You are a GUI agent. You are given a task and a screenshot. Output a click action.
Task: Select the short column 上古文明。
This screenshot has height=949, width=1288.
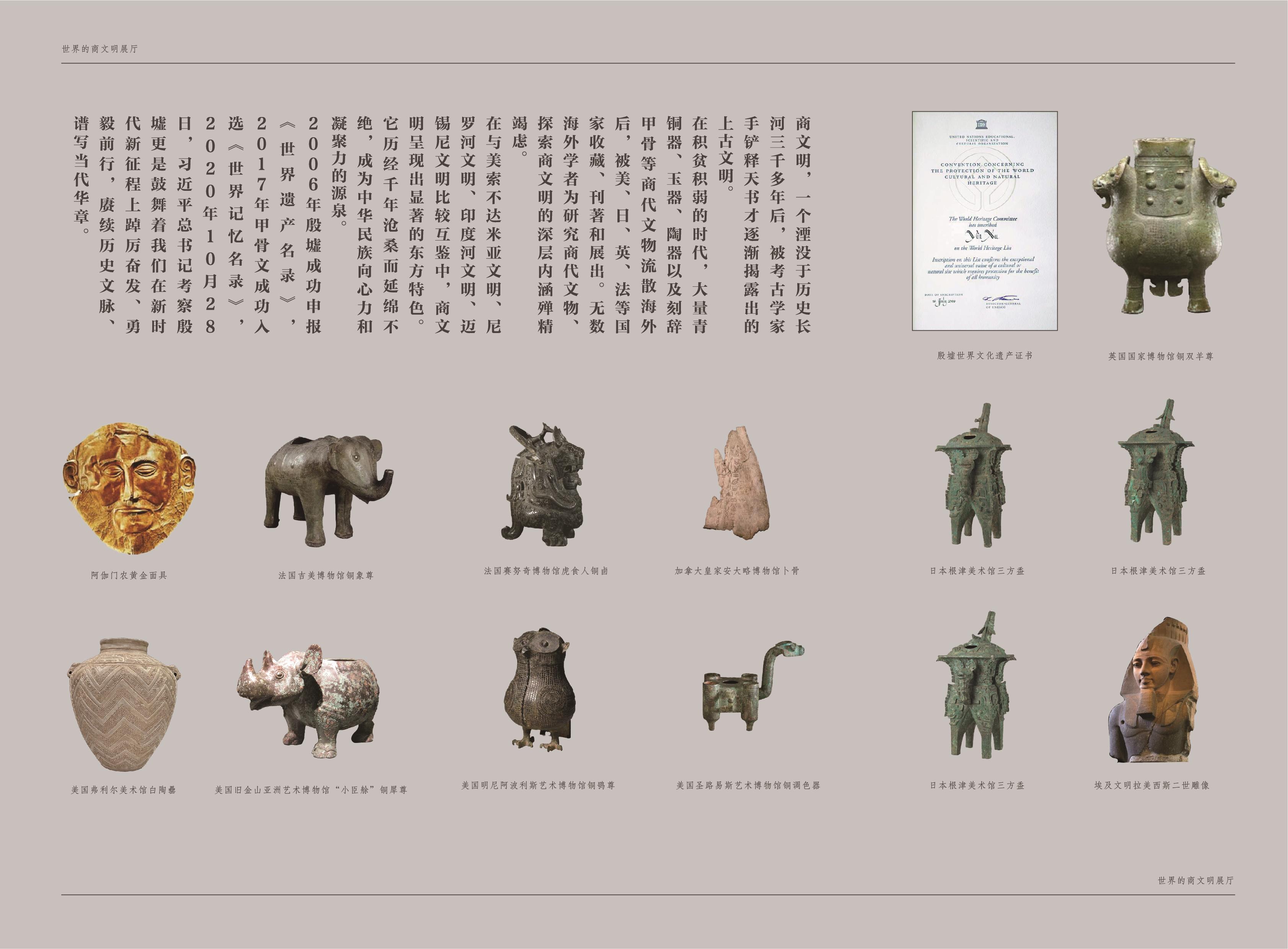(726, 154)
